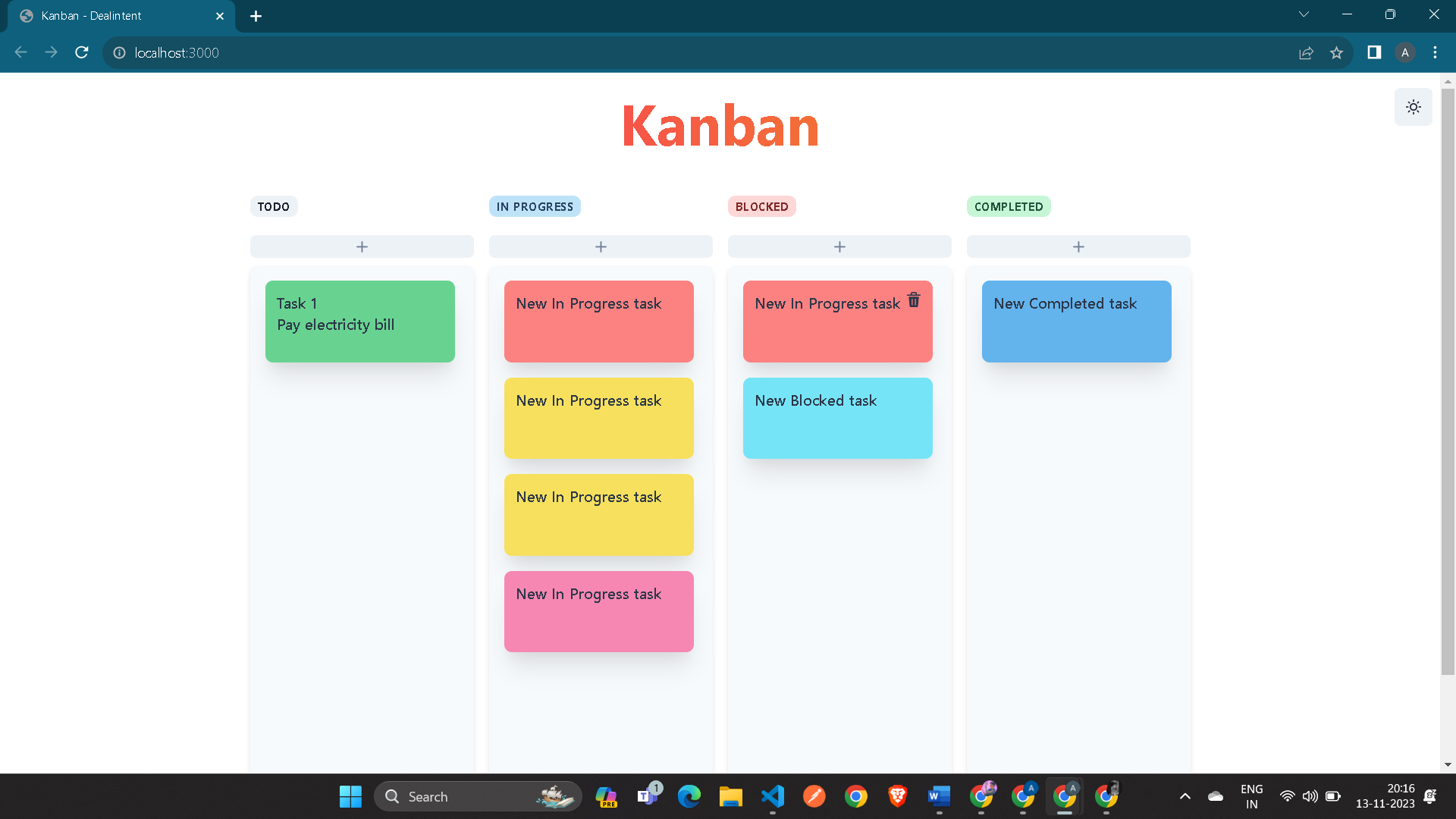
Task: Delete the blocked New In Progress task
Action: 913,300
